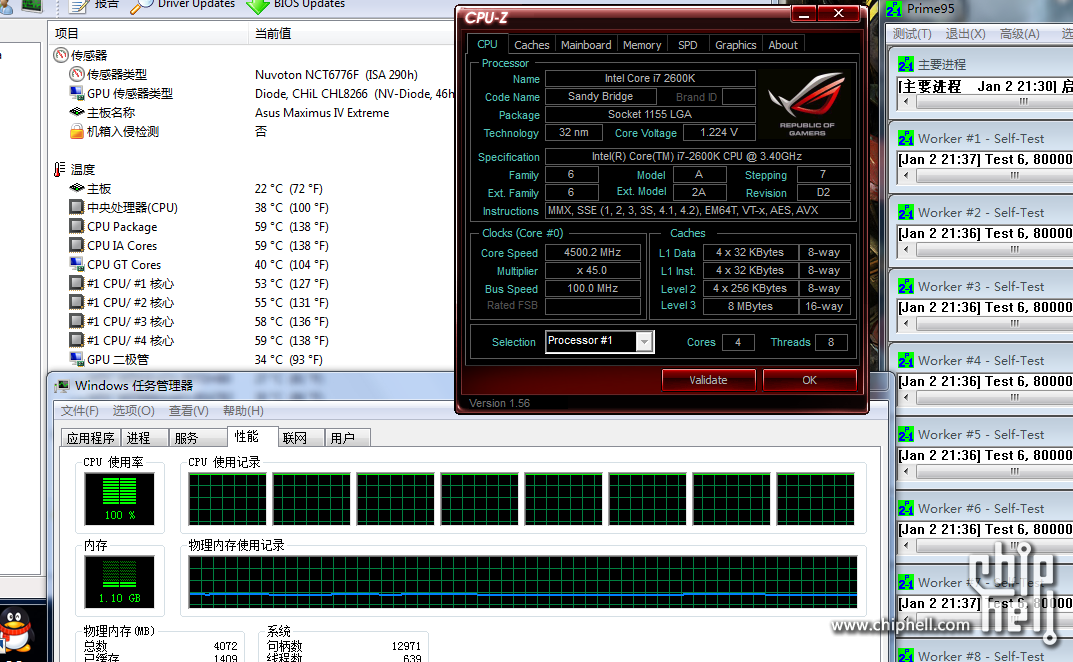Open the 查看(V) menu in Task Manager
The image size is (1073, 662).
(189, 411)
